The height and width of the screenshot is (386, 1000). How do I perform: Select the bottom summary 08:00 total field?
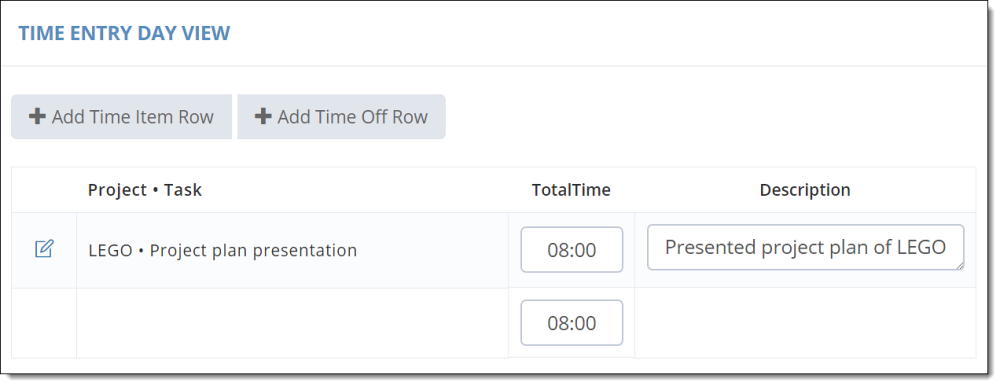571,323
